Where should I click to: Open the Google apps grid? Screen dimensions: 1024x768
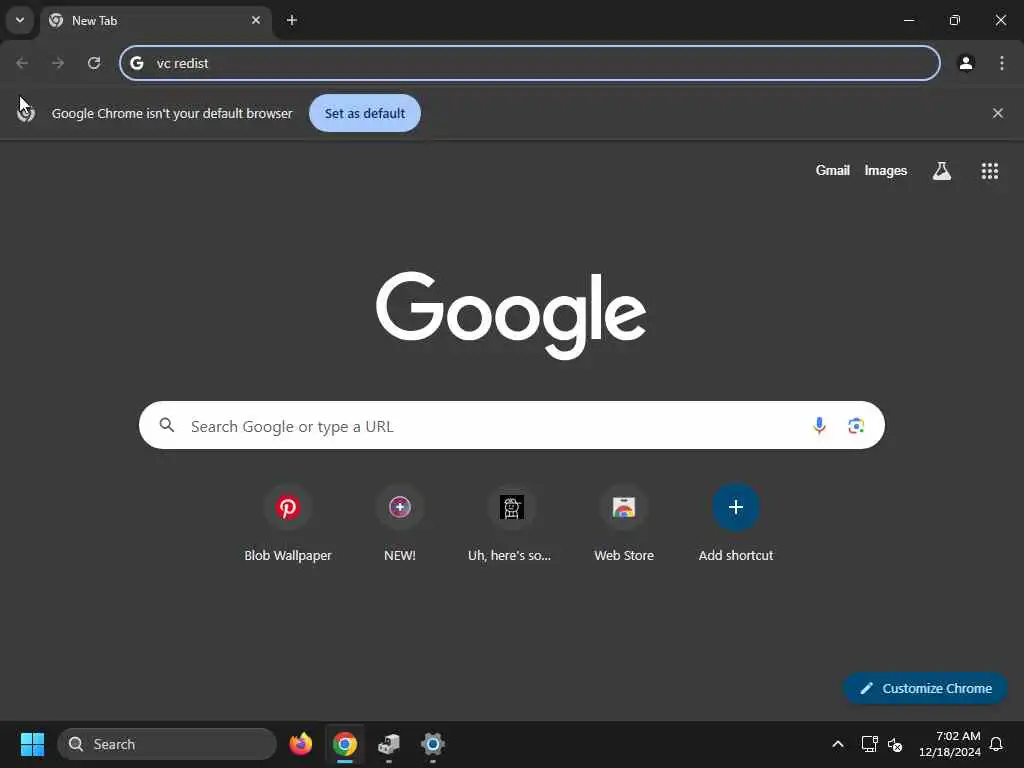[x=989, y=170]
